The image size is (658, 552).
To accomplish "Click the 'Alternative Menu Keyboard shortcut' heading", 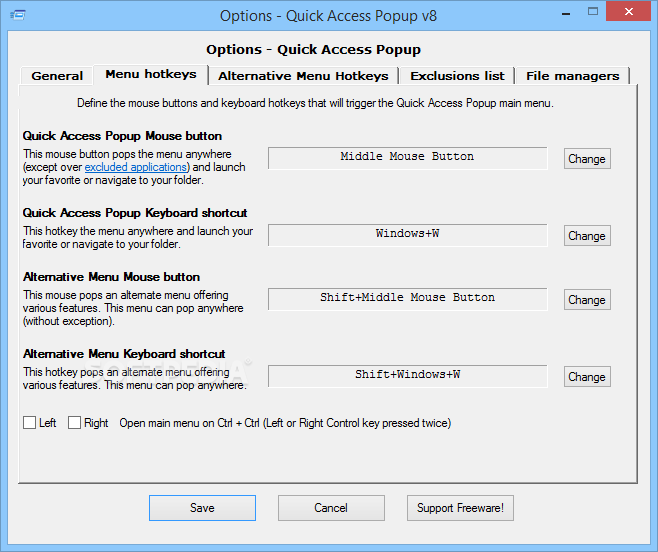I will point(124,354).
